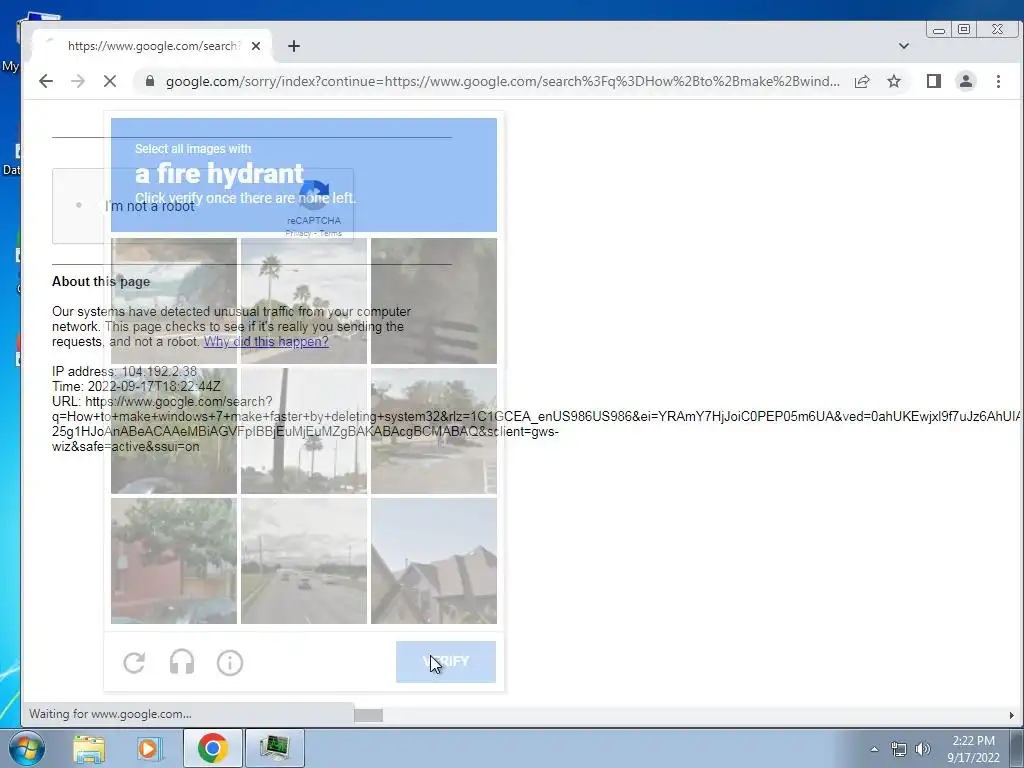The height and width of the screenshot is (768, 1024).
Task: Click the address bar URL field
Action: pos(503,81)
